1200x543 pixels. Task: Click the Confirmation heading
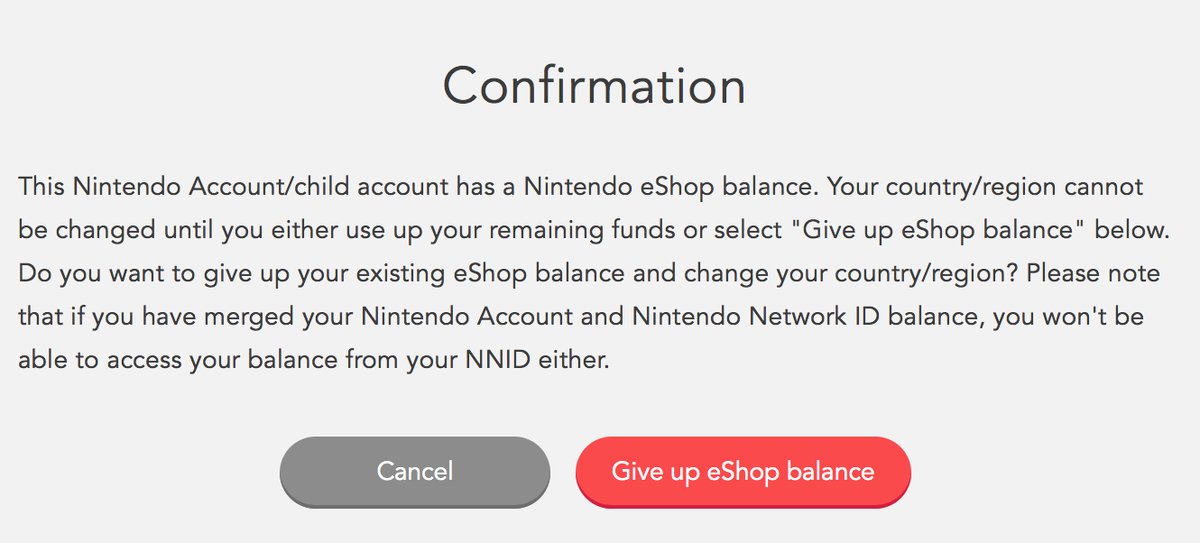[594, 86]
